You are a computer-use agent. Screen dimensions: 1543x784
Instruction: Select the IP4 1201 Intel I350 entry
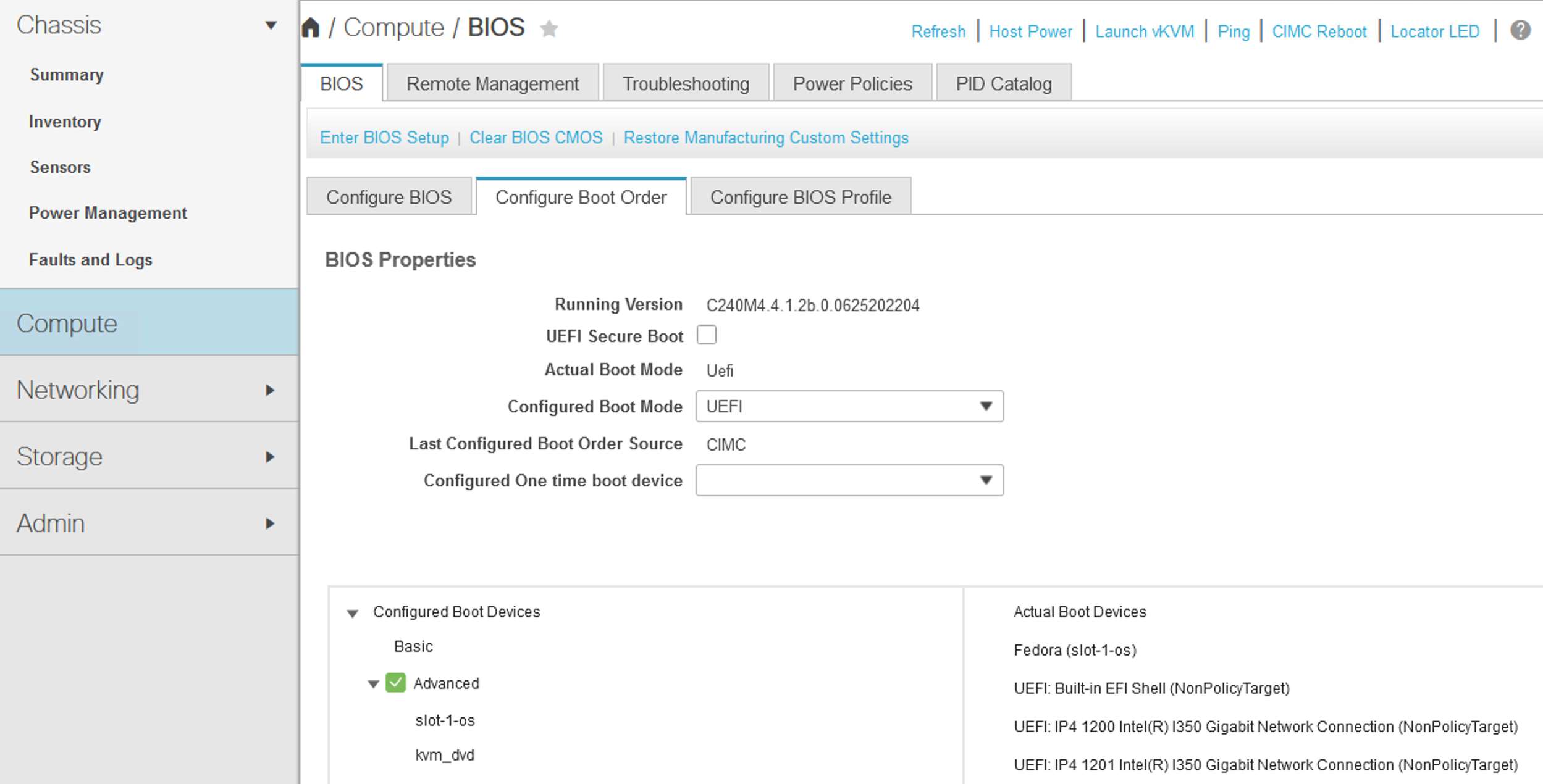point(1266,765)
